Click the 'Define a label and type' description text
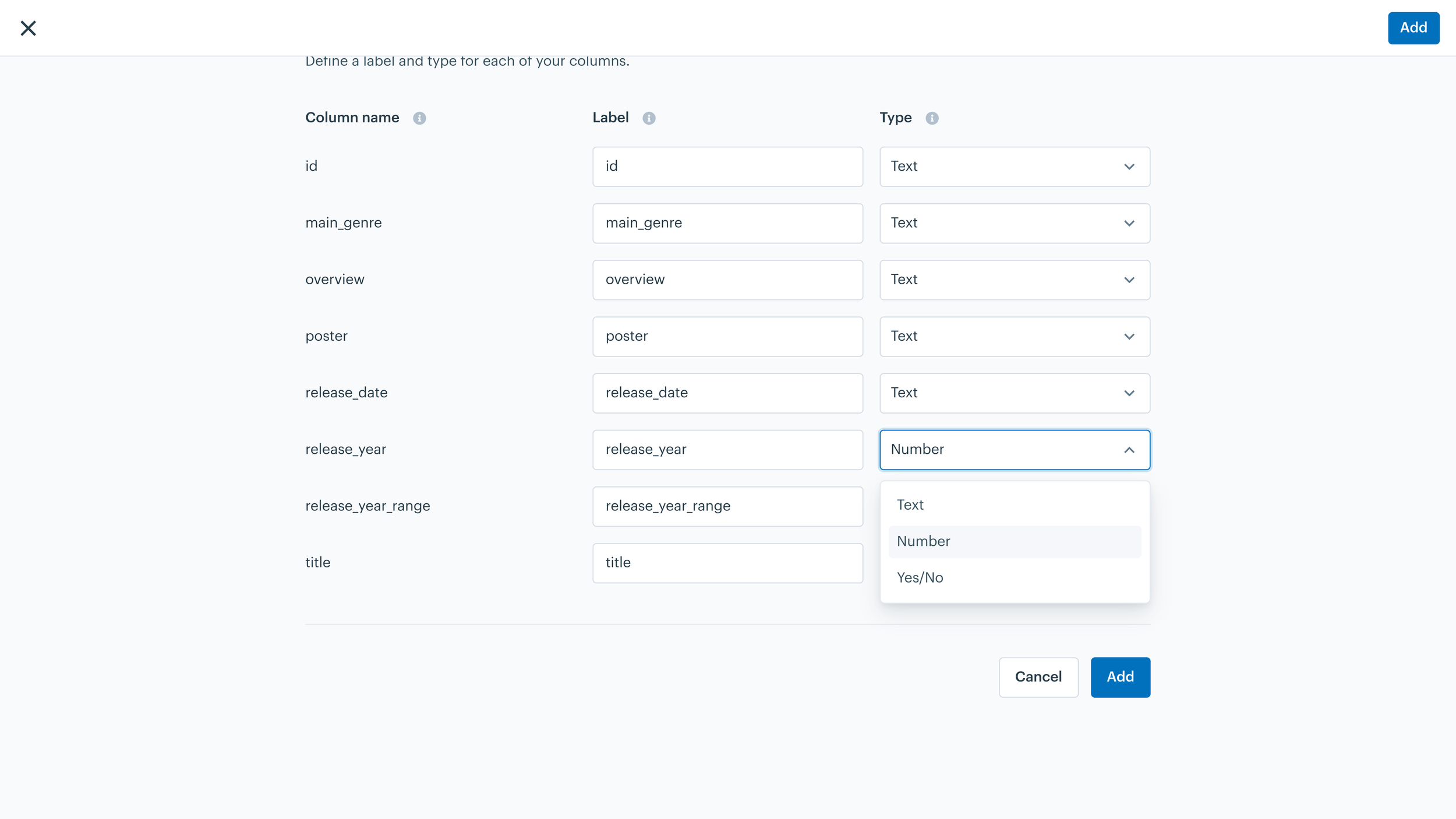The image size is (1456, 819). (467, 61)
